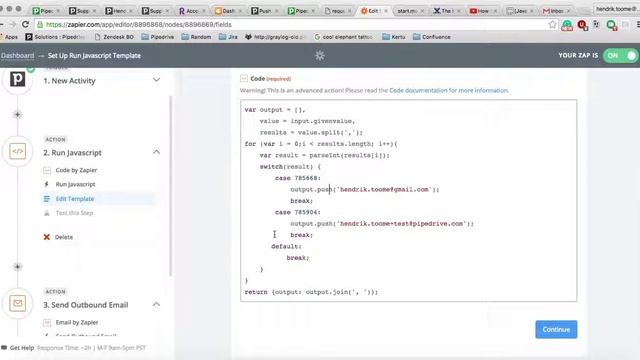Open the graylog-old bookmark
Image resolution: width=640 pixels, height=360 pixels.
coord(276,37)
